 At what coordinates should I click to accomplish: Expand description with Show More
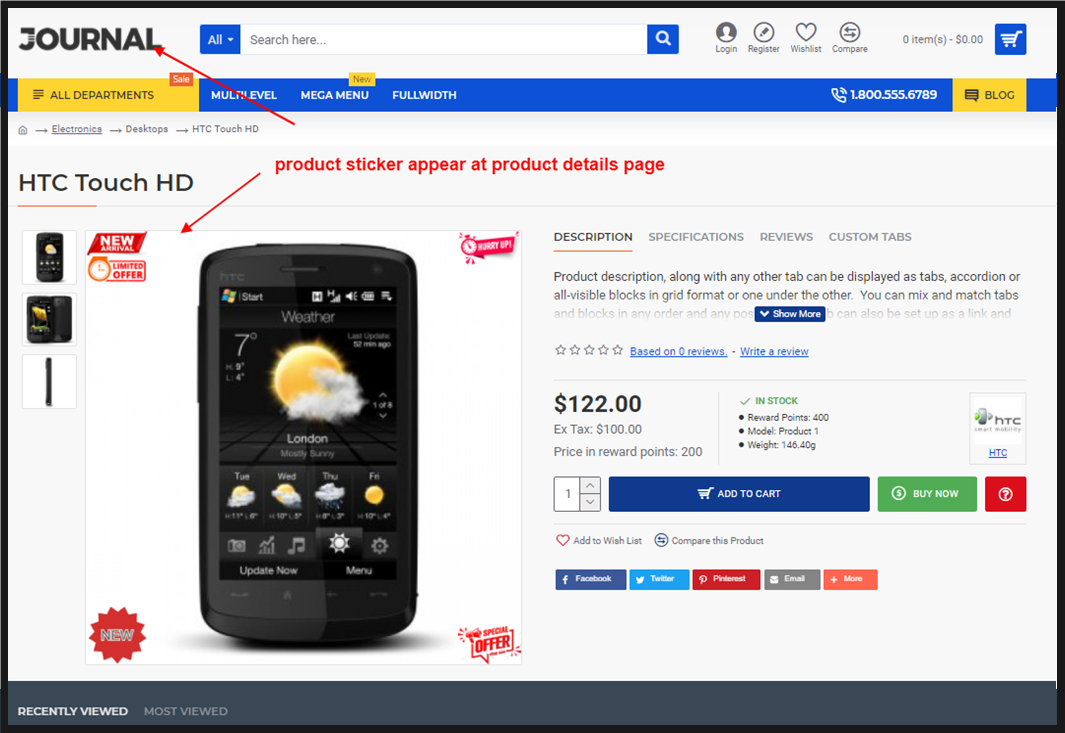(790, 314)
